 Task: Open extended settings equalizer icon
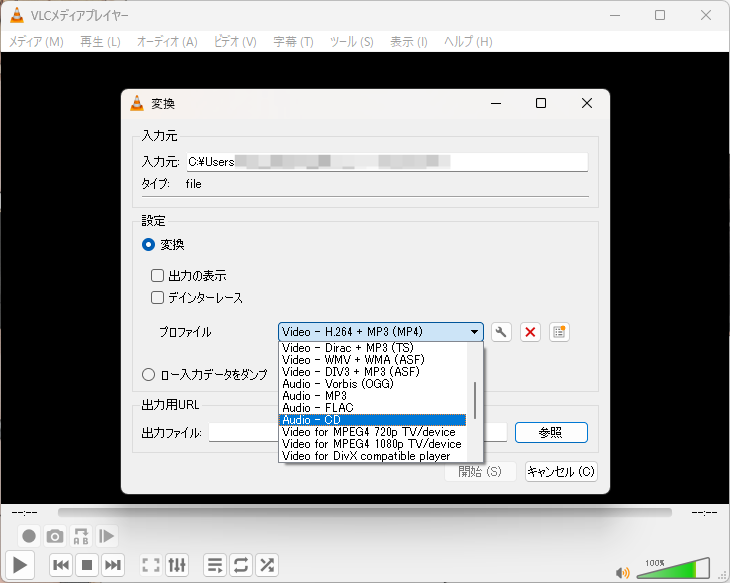pyautogui.click(x=177, y=565)
